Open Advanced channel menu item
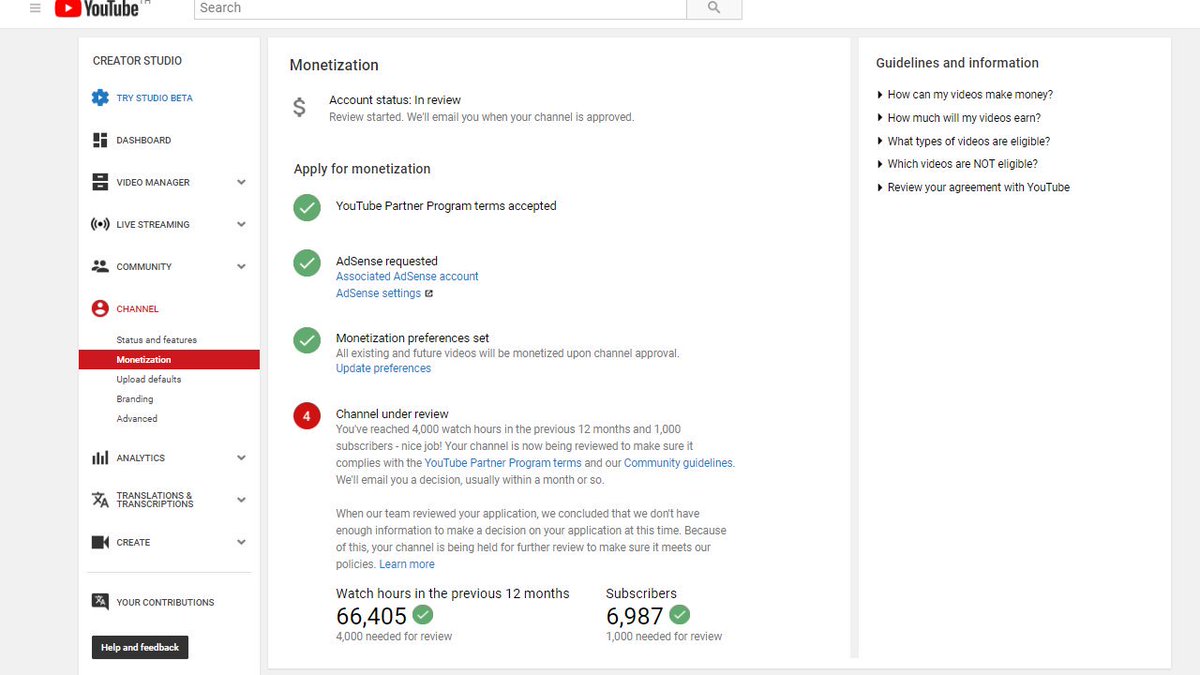This screenshot has width=1200, height=675. (137, 419)
